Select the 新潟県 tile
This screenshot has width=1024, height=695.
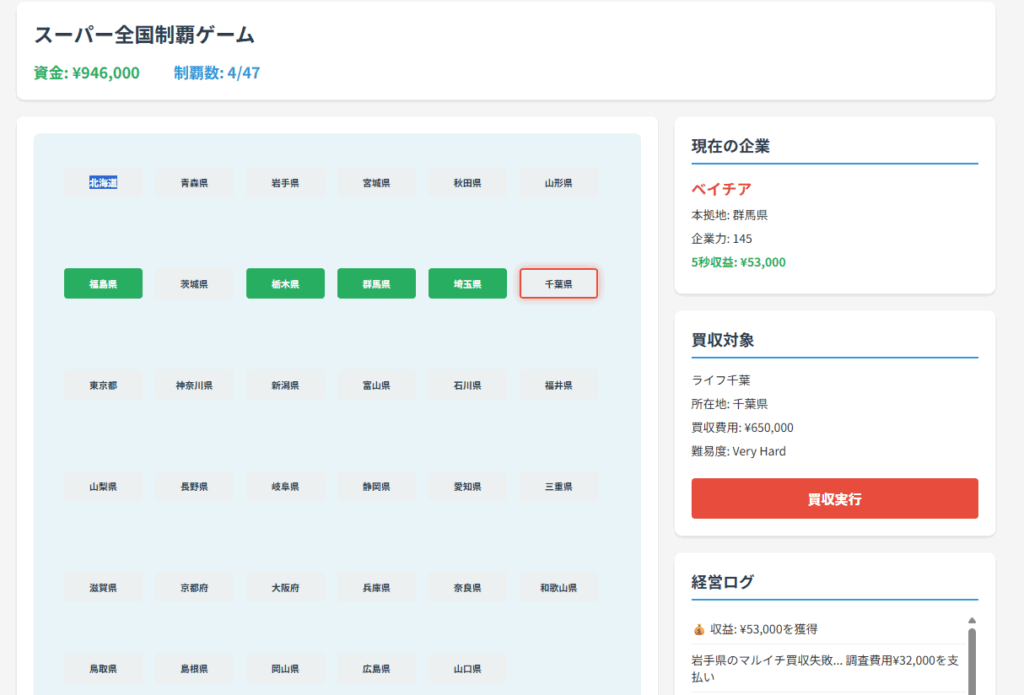(x=285, y=385)
